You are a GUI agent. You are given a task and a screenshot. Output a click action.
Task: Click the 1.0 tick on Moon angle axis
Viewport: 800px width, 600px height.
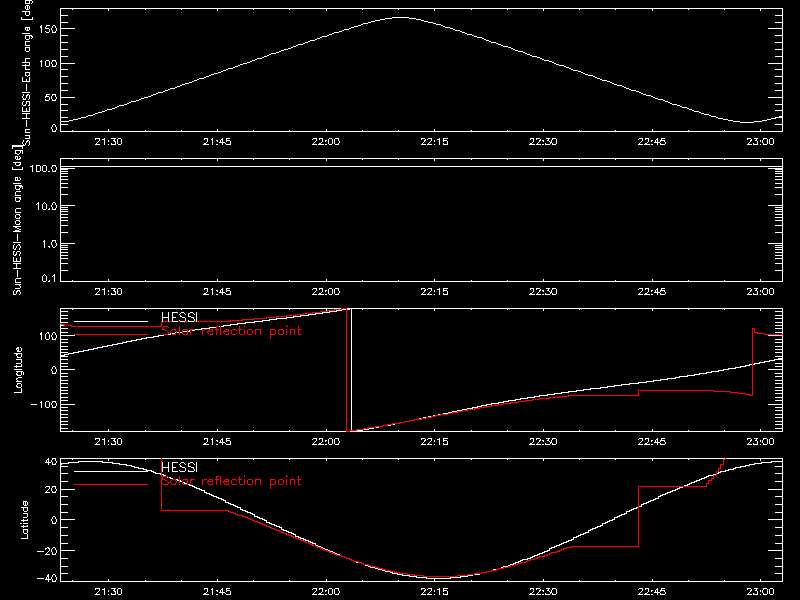click(x=49, y=244)
